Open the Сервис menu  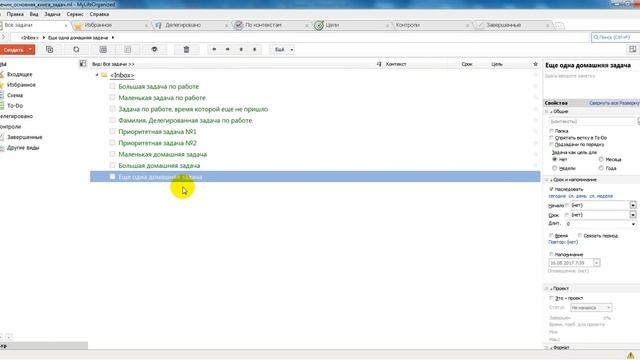pos(75,14)
